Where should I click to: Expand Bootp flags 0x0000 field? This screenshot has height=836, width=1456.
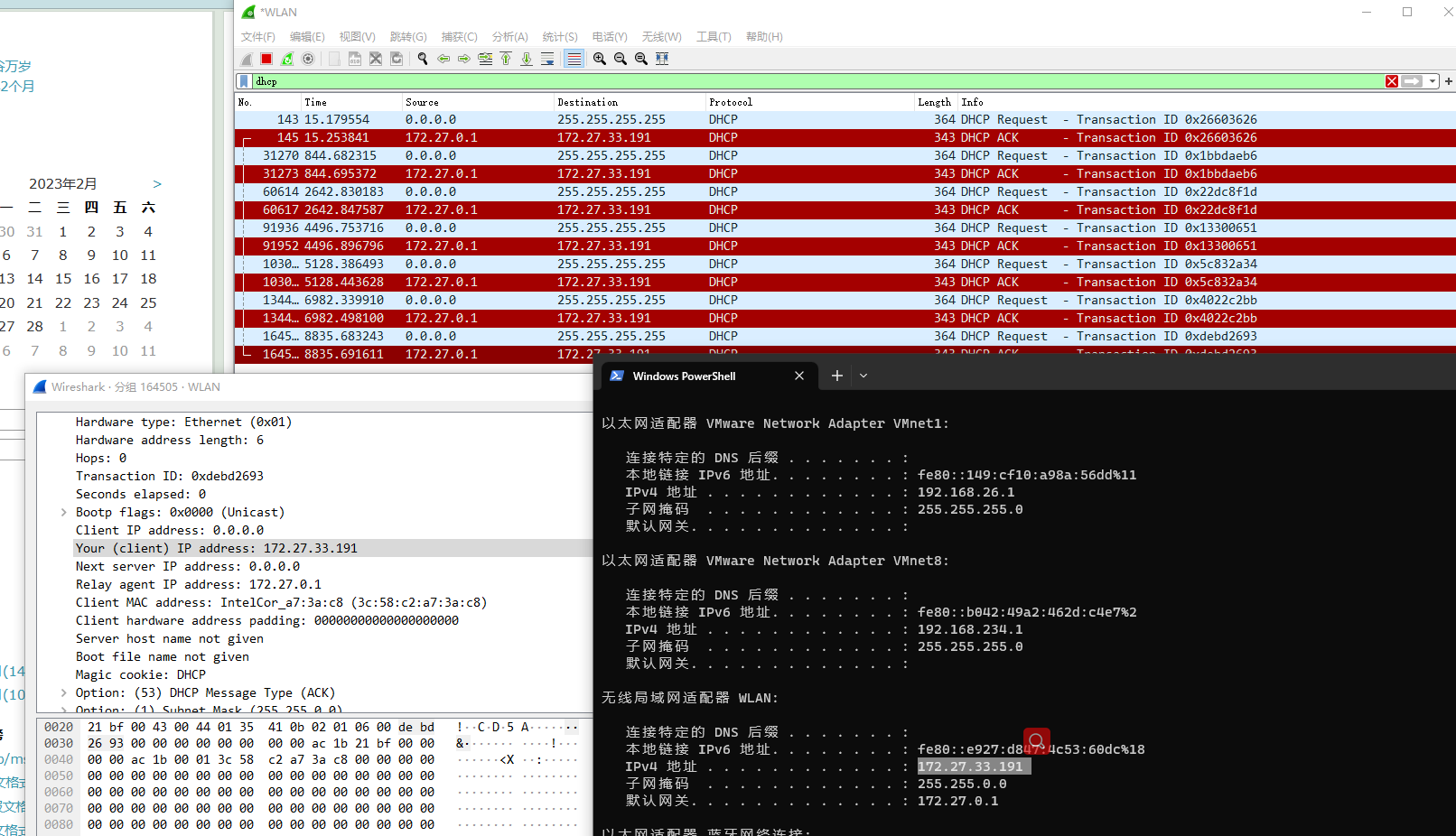pyautogui.click(x=63, y=512)
